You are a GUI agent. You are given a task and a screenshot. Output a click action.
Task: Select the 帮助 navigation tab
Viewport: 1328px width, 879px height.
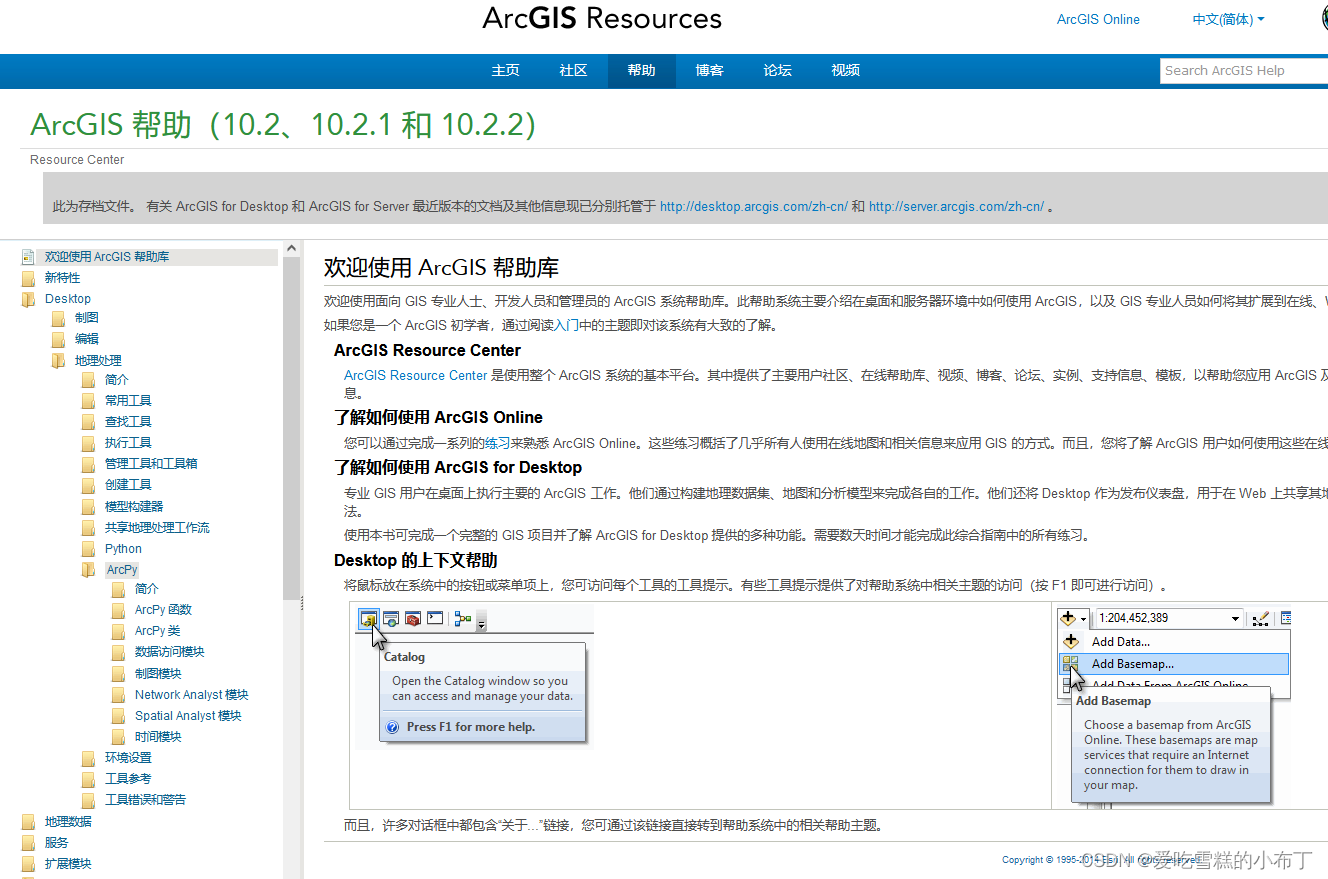[642, 70]
